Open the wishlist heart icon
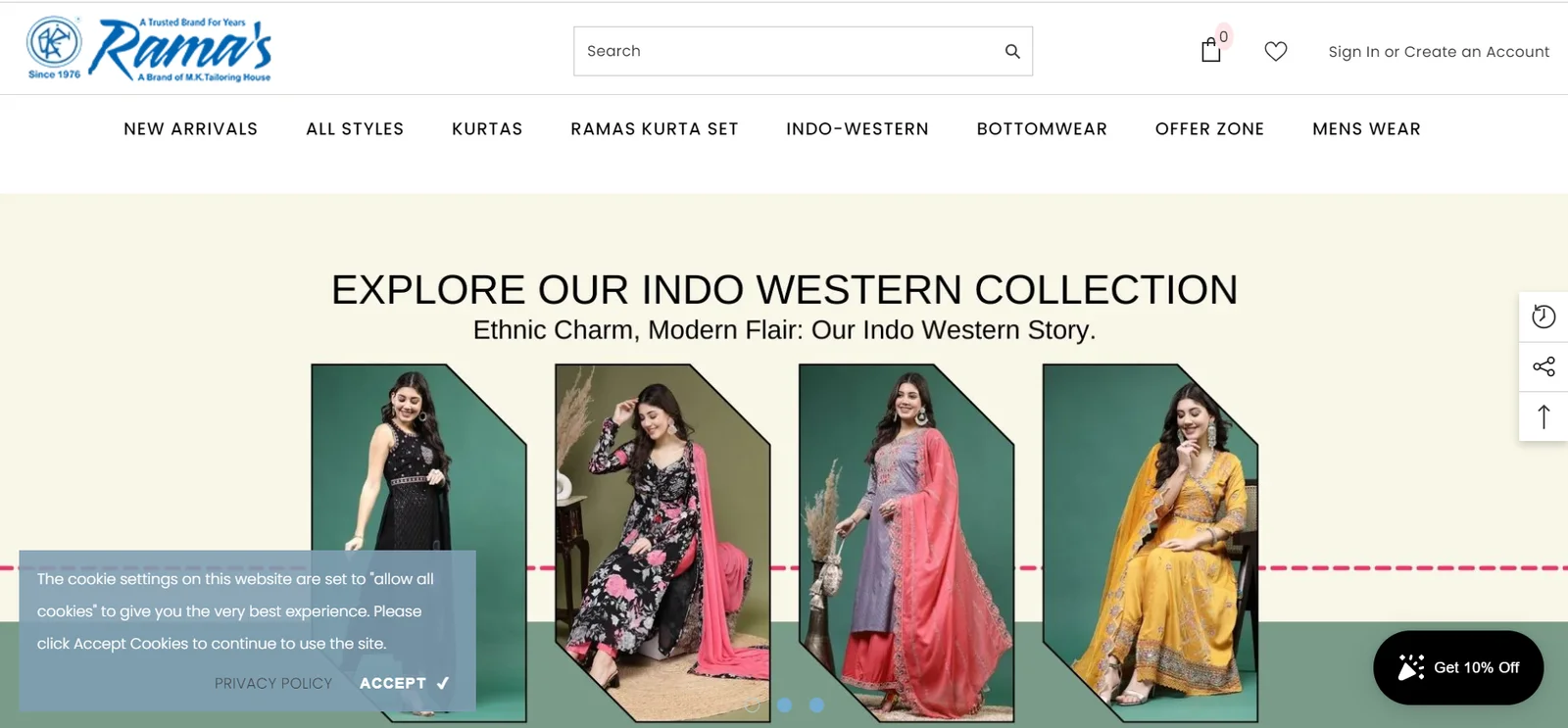 [1275, 51]
